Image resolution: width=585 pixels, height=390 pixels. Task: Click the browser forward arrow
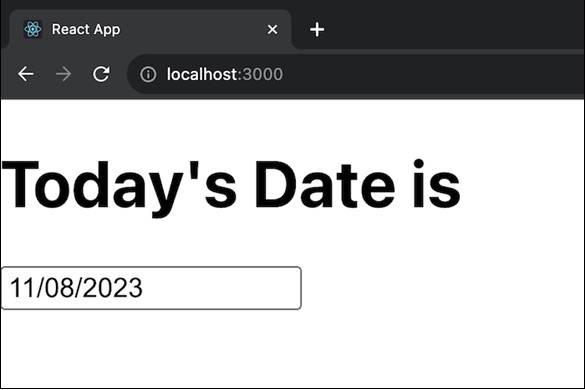click(63, 74)
